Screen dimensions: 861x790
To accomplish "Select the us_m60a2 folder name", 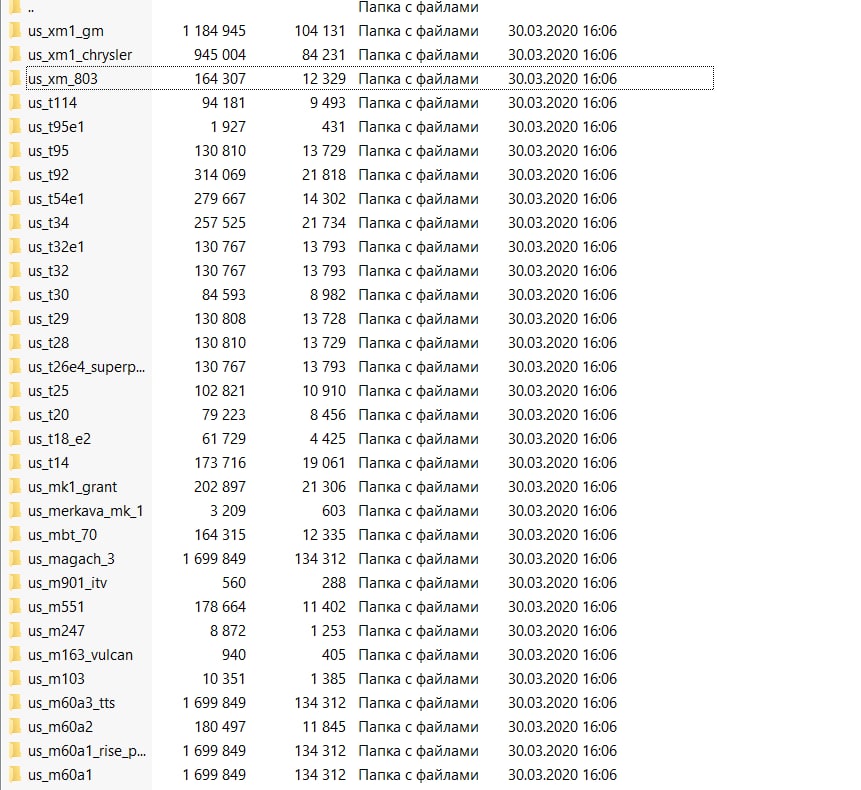I will pyautogui.click(x=60, y=727).
